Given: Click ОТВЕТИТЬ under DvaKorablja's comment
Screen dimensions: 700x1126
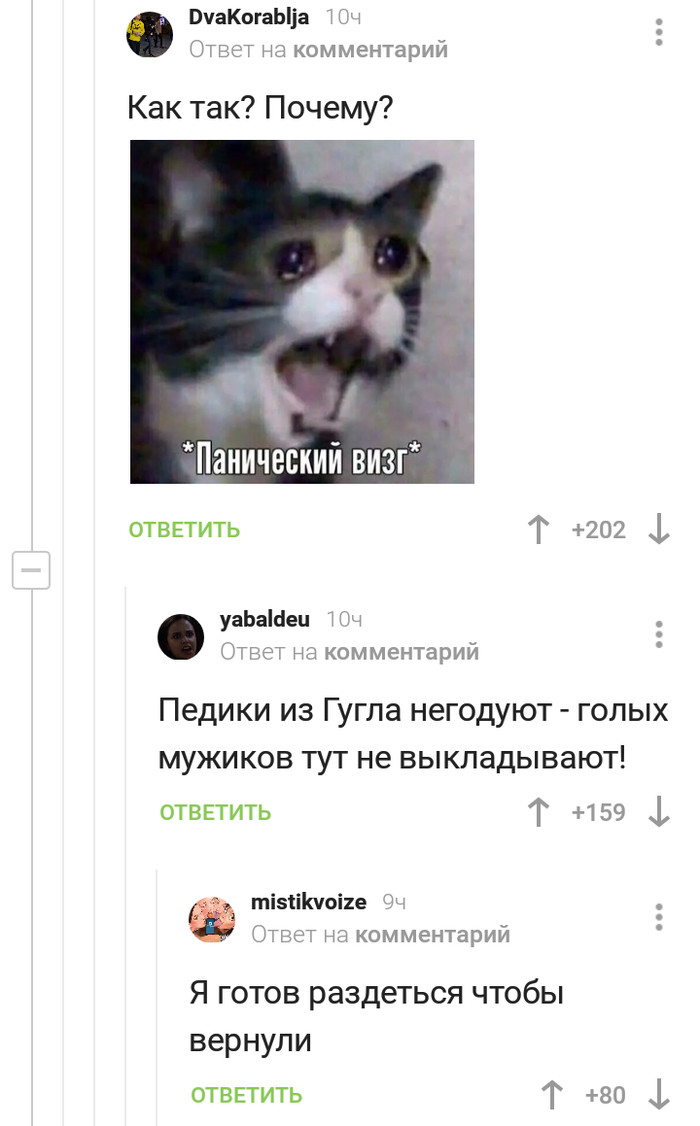Looking at the screenshot, I should tap(185, 530).
